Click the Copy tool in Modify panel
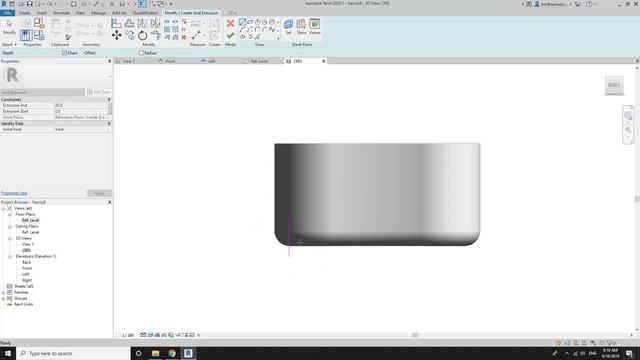Image resolution: width=640 pixels, height=360 pixels. pyautogui.click(x=129, y=36)
